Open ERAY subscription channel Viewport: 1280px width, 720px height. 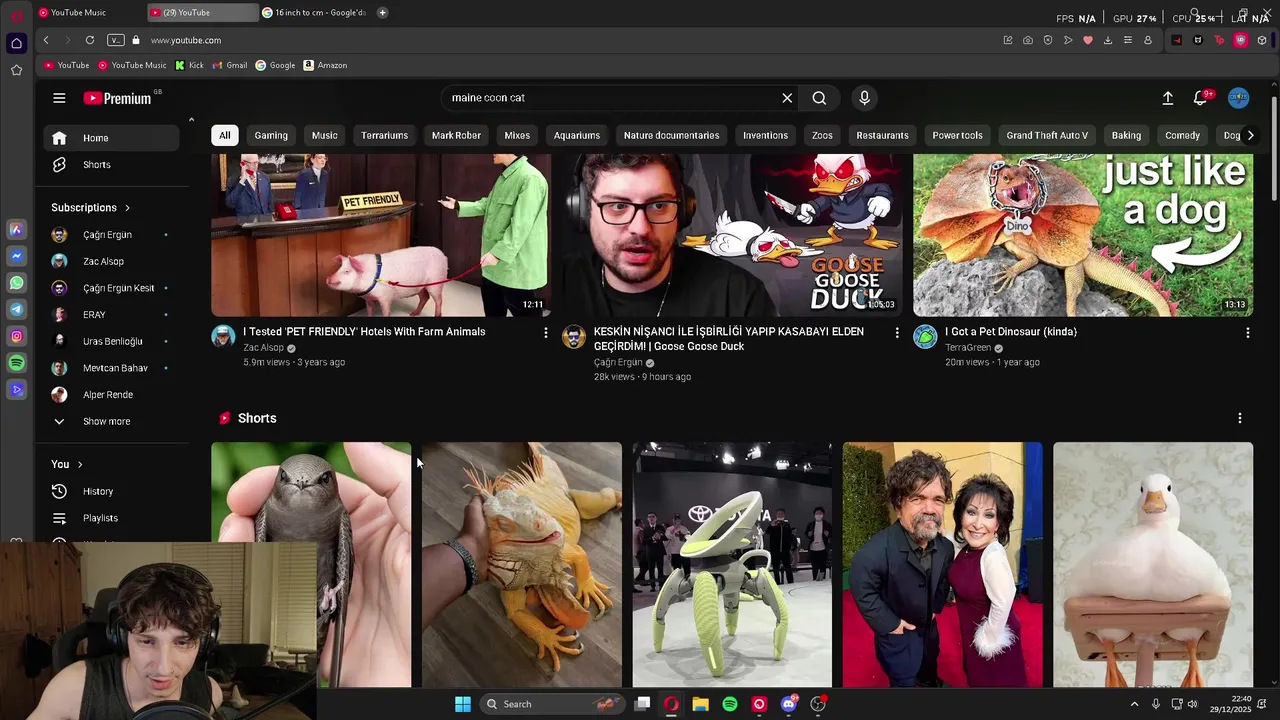coord(112,315)
